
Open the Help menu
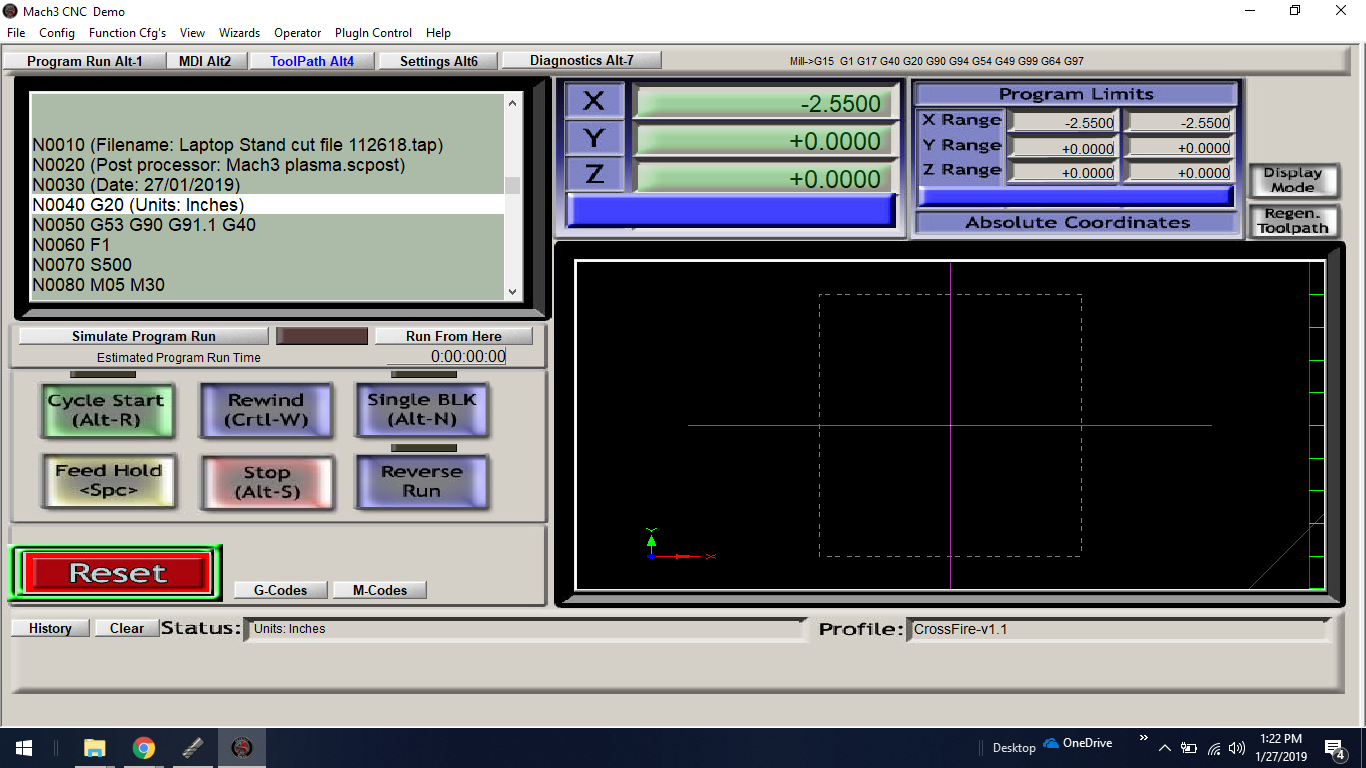point(438,33)
